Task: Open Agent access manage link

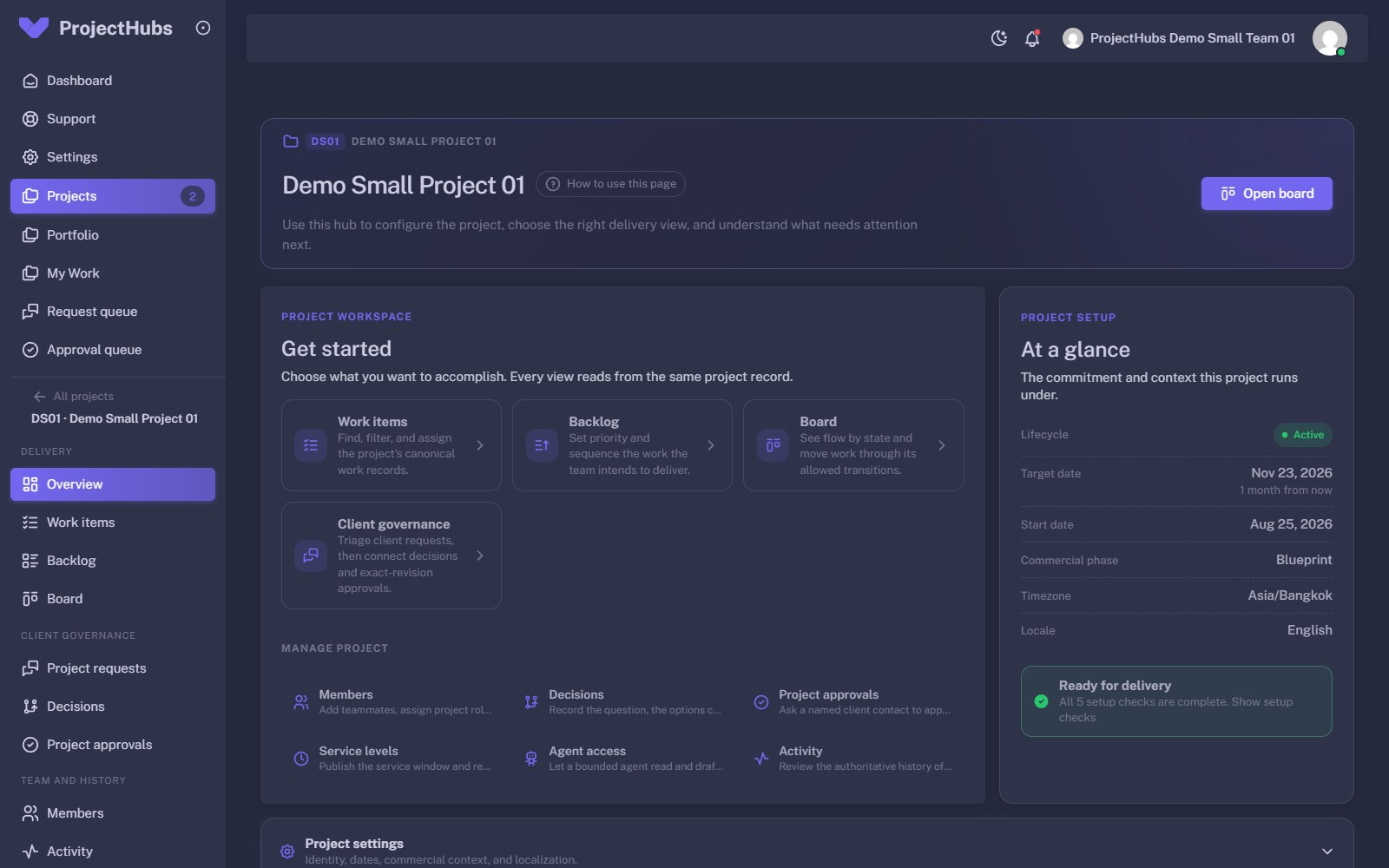Action: pos(622,759)
